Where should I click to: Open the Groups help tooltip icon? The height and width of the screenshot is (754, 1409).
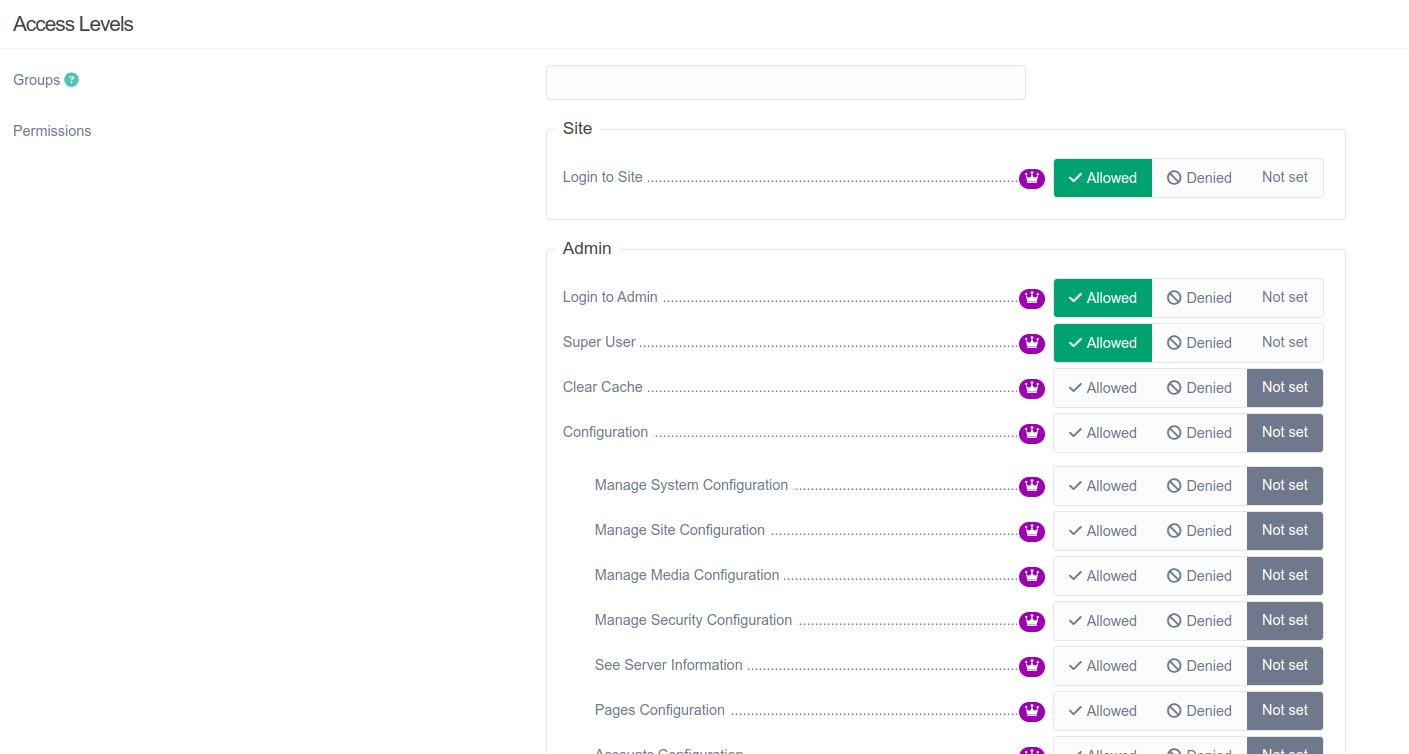[x=73, y=79]
